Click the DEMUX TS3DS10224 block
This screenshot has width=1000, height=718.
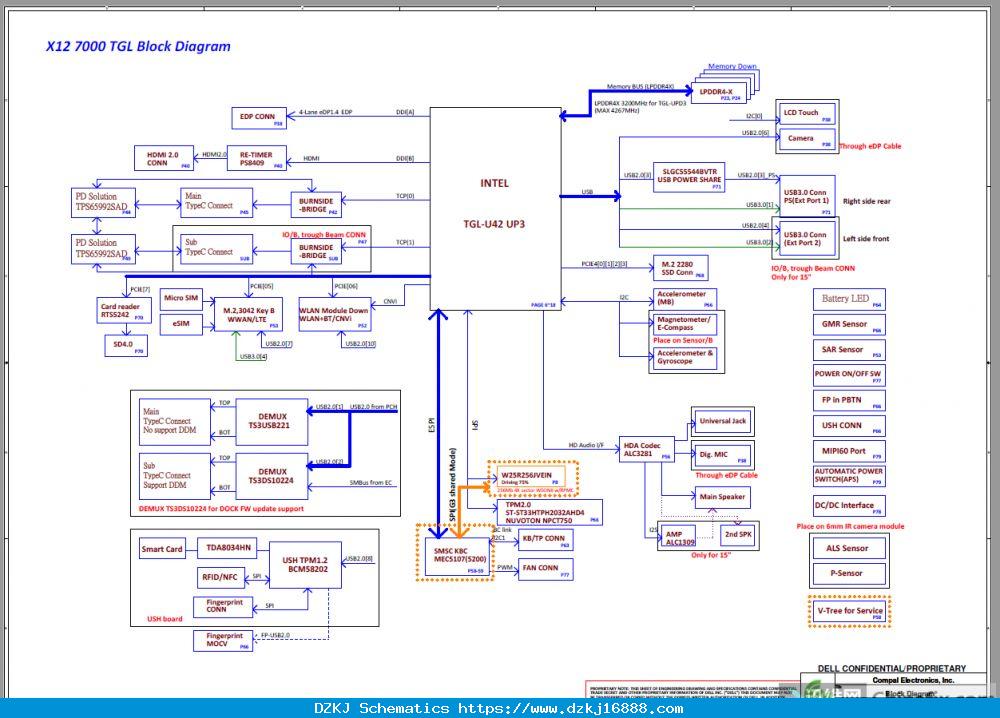coord(272,476)
